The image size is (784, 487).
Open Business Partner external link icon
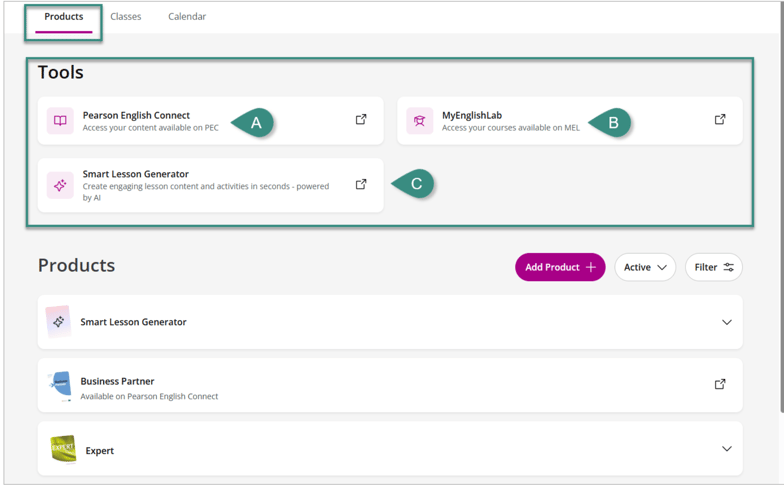[x=720, y=384]
